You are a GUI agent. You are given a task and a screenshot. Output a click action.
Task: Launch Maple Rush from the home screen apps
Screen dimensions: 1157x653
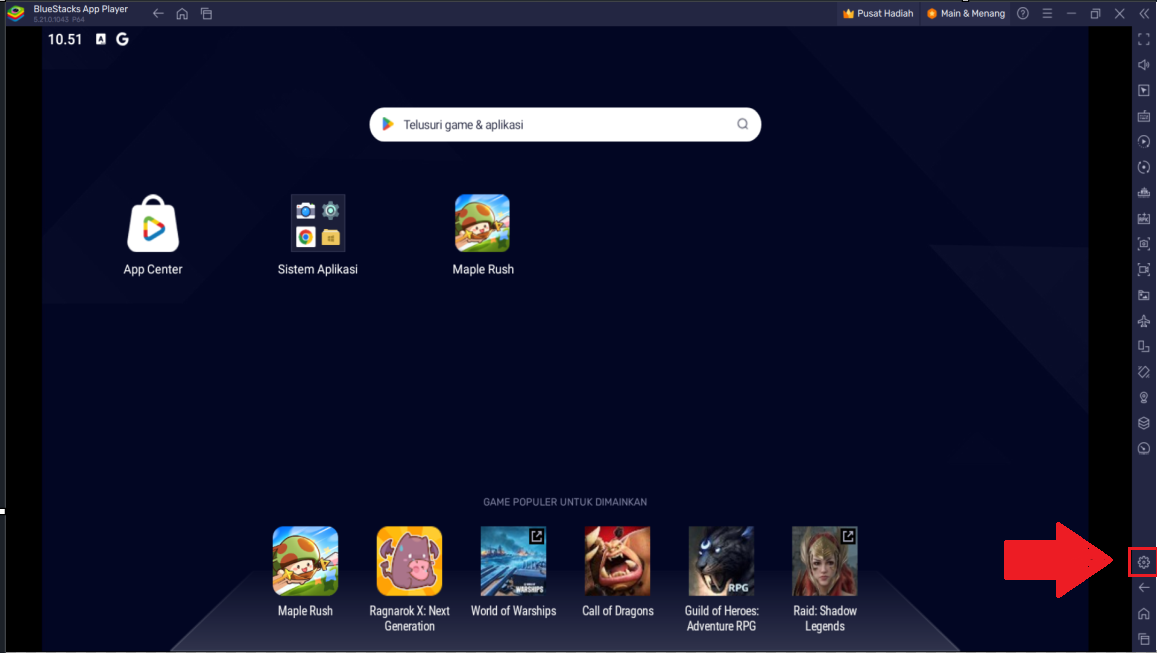pyautogui.click(x=483, y=235)
